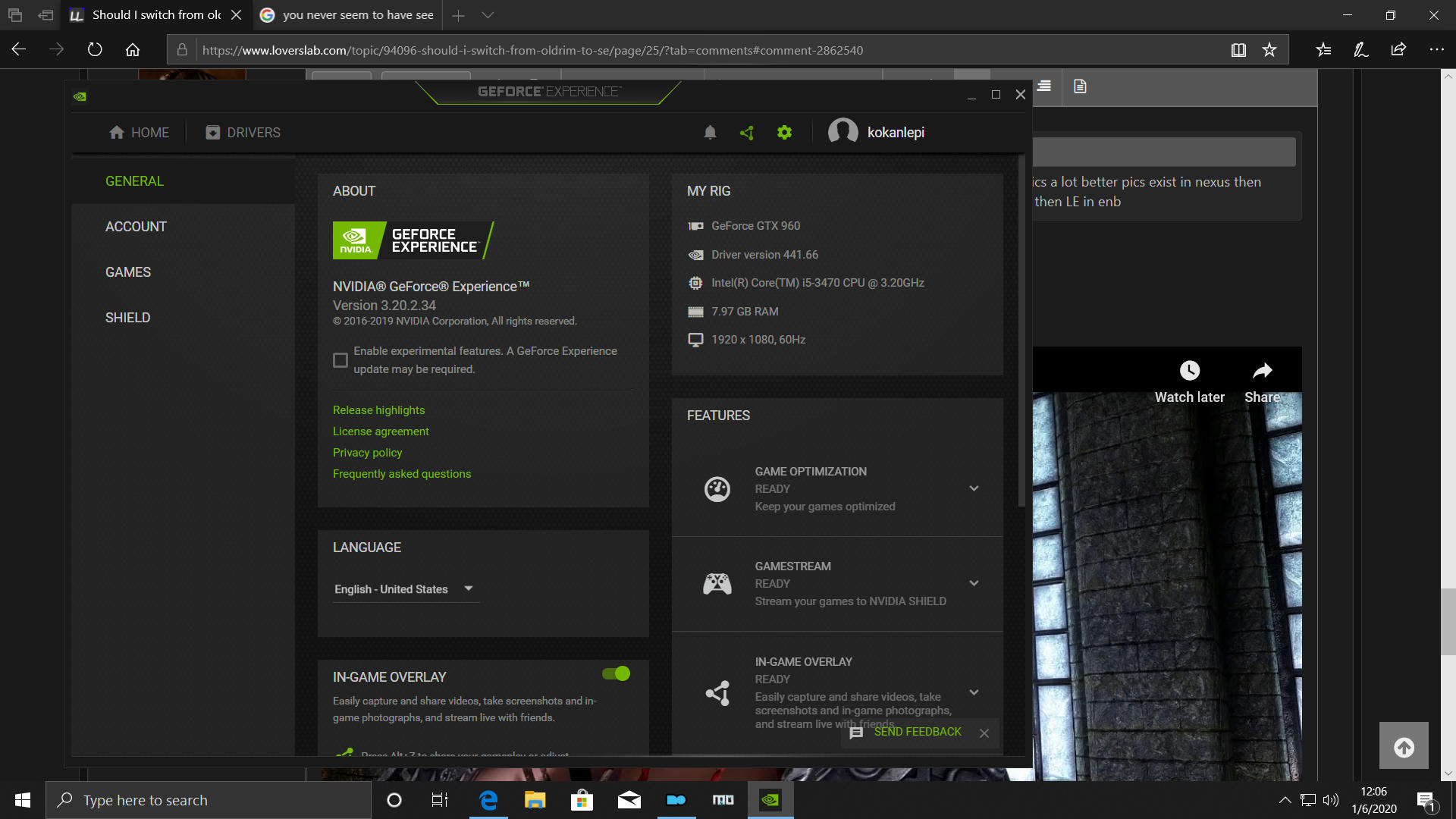Go to Edge home page
The height and width of the screenshot is (819, 1456).
133,50
